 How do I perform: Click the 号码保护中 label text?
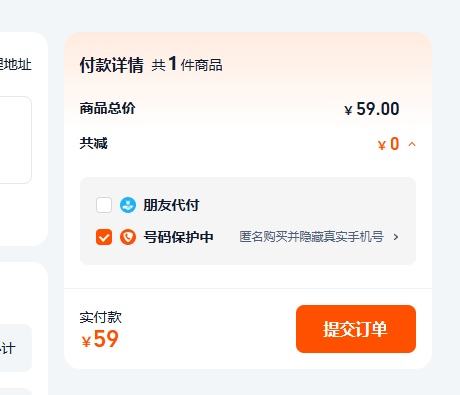click(178, 237)
